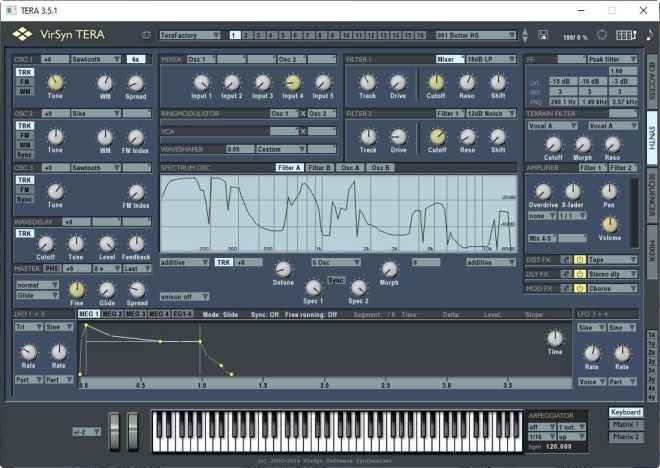
Task: Click the small icon left of TeraFactory bank
Action: point(146,35)
